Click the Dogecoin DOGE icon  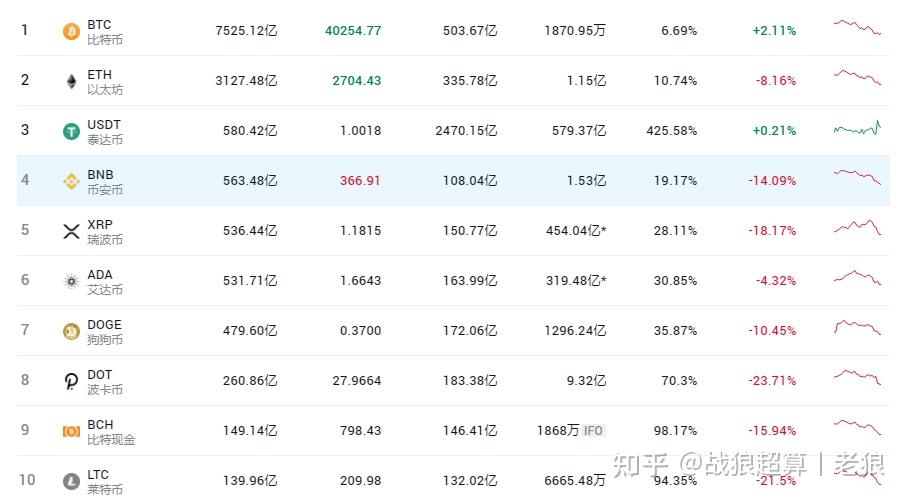[71, 331]
